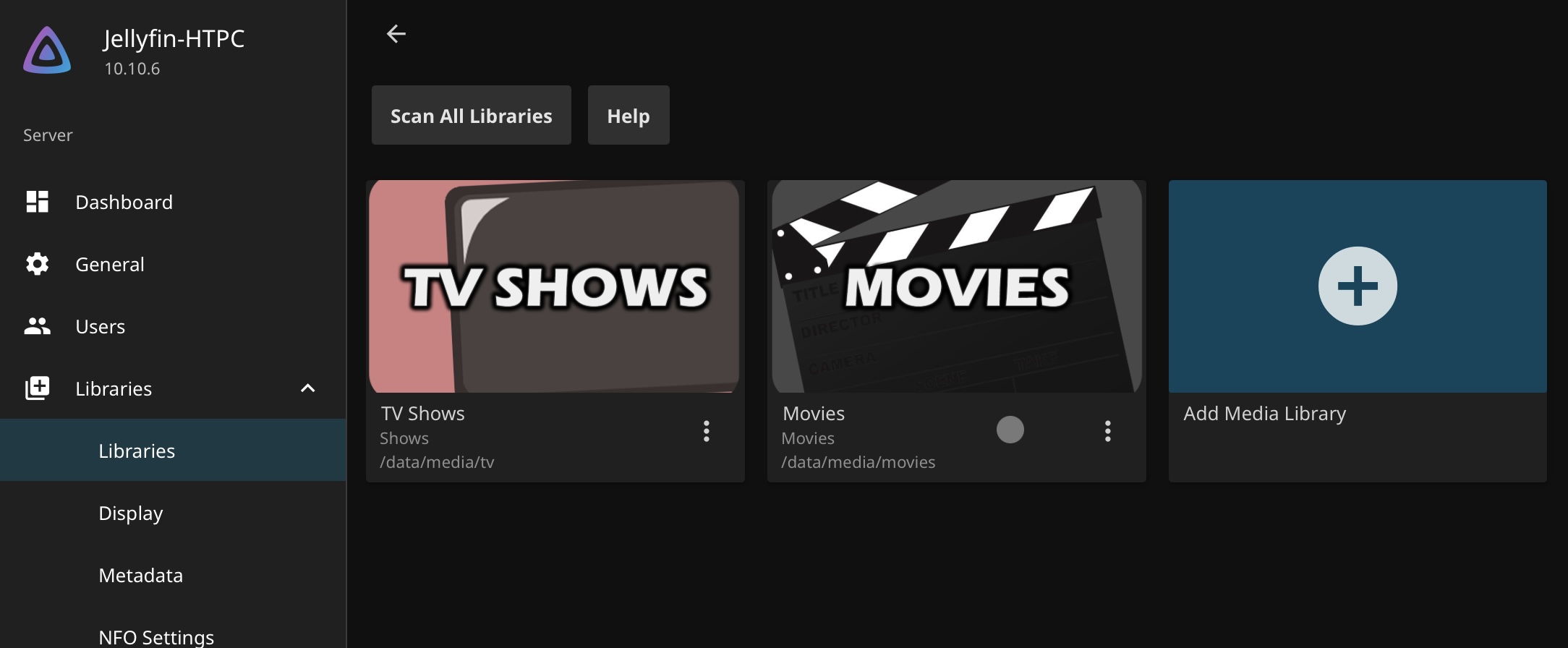
Task: Click the General gear icon
Action: click(37, 264)
